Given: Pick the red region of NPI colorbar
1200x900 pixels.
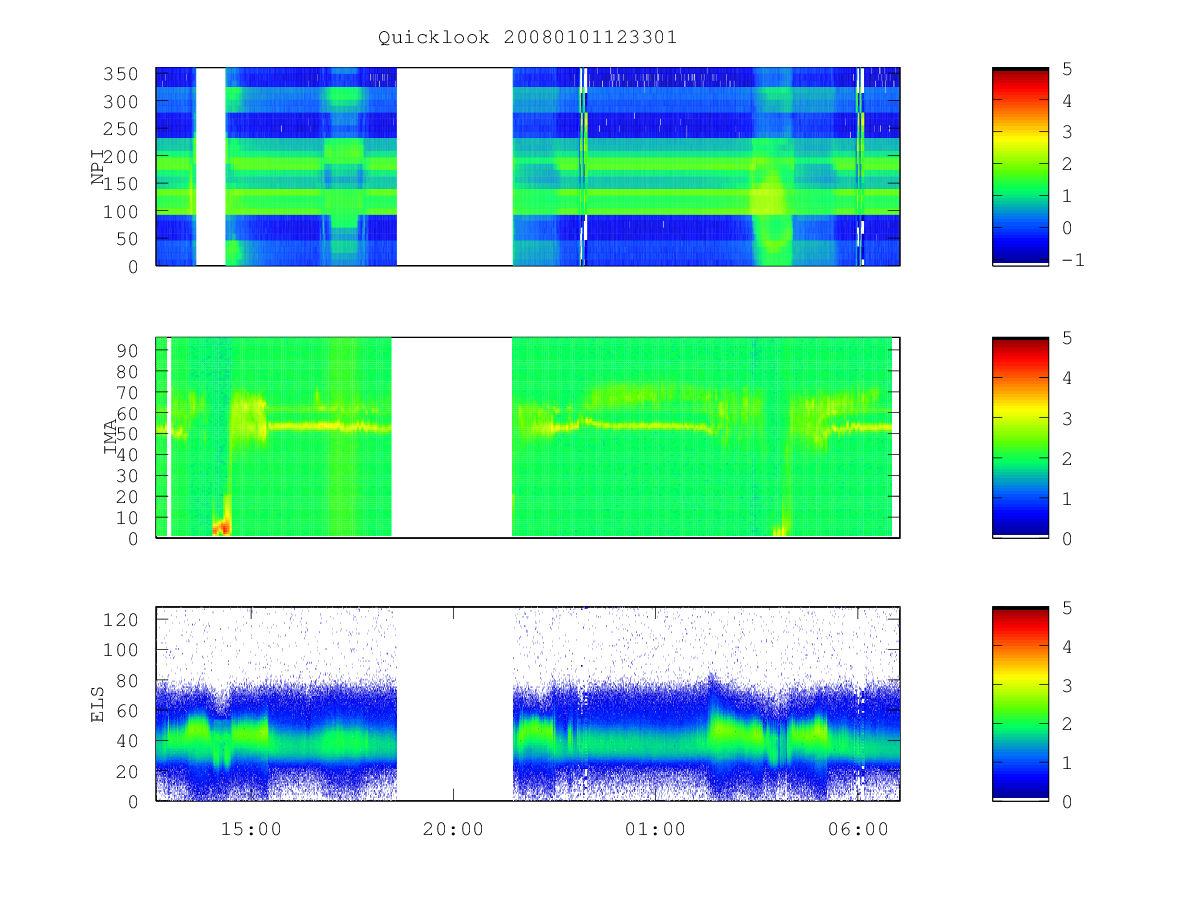Looking at the screenshot, I should tap(1020, 88).
